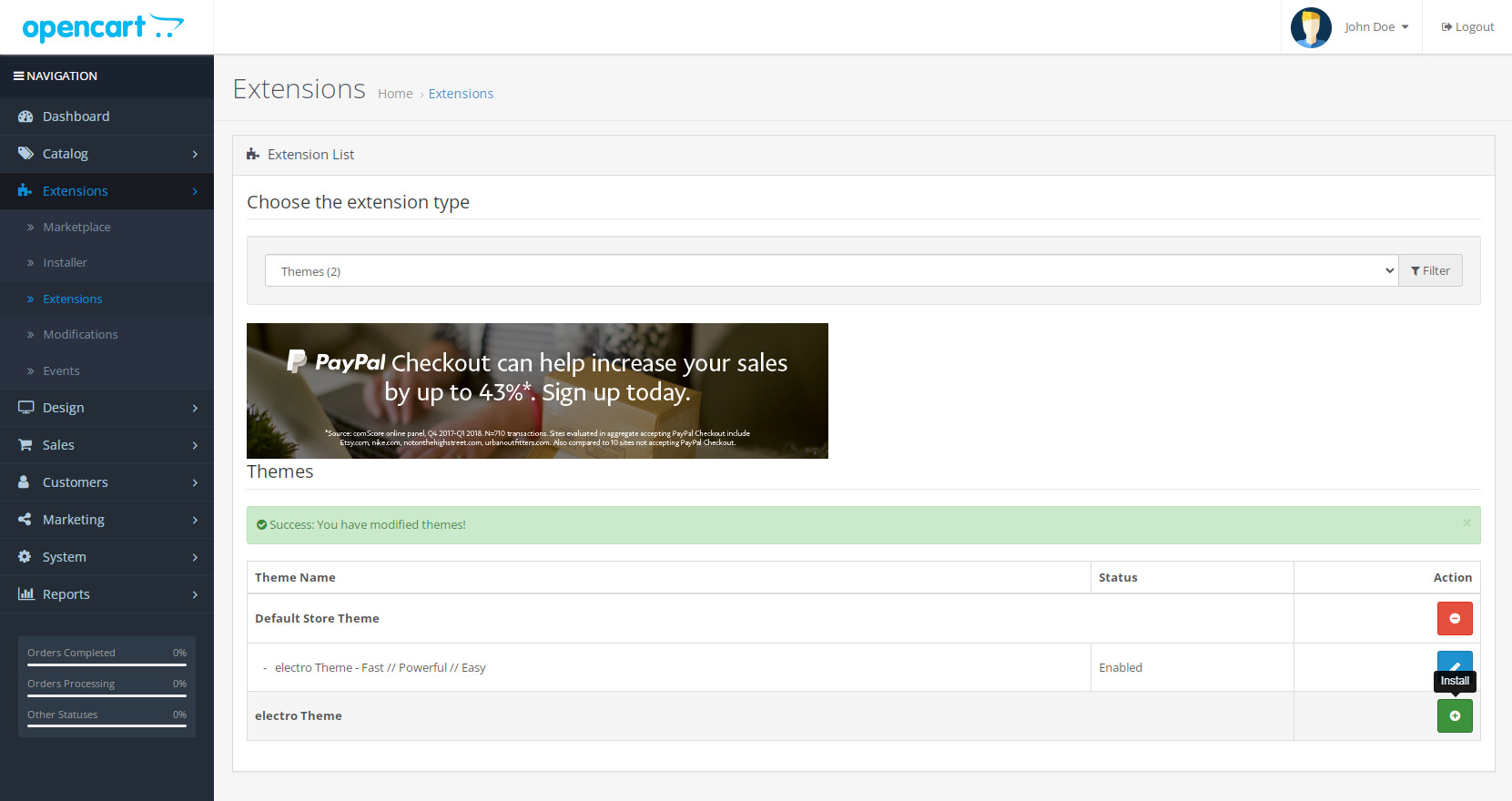Screen dimensions: 1512x801
Task: Open the John Doe user dropdown
Action: click(1376, 27)
